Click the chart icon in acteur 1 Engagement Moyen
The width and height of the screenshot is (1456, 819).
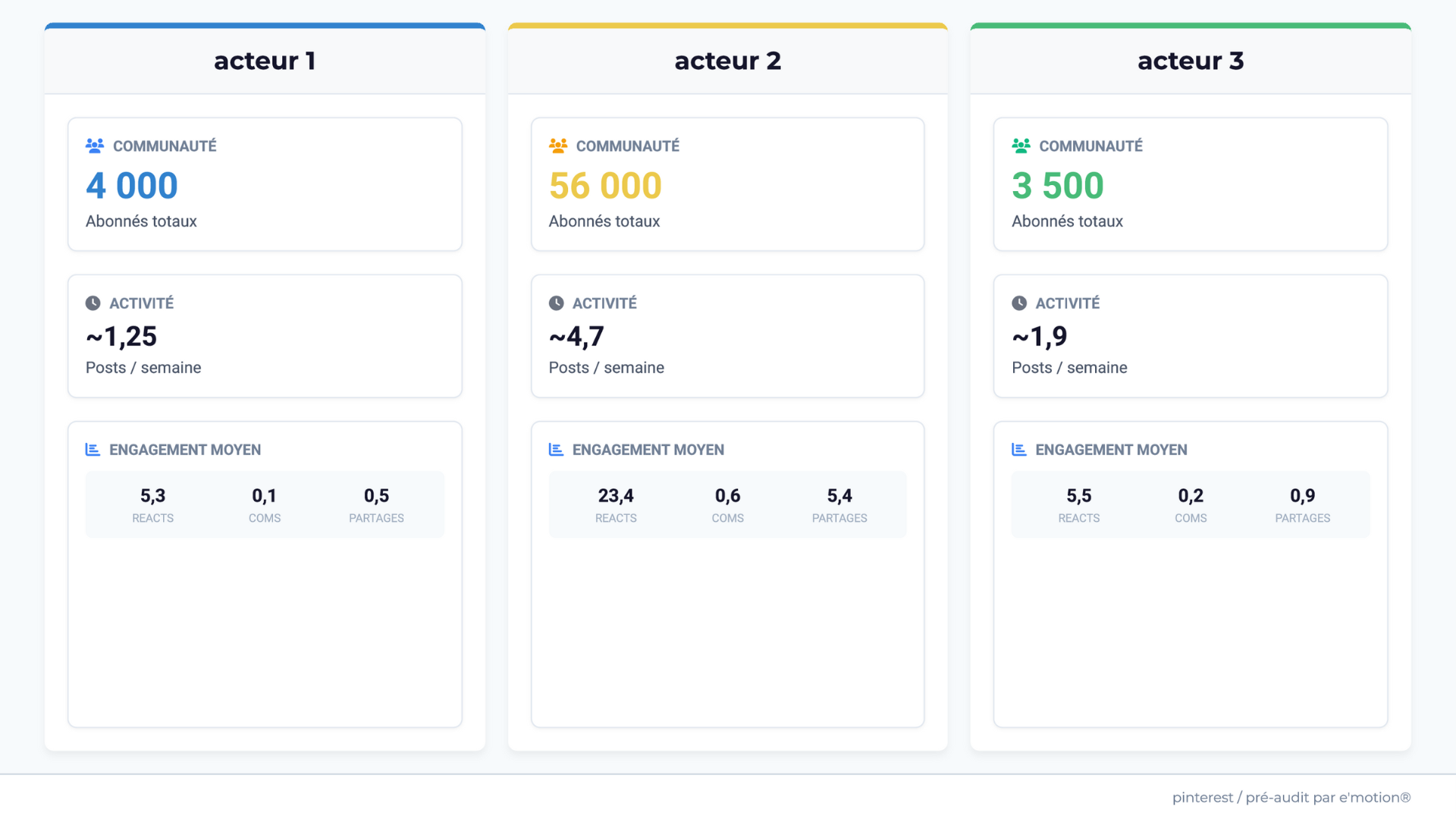coord(93,450)
